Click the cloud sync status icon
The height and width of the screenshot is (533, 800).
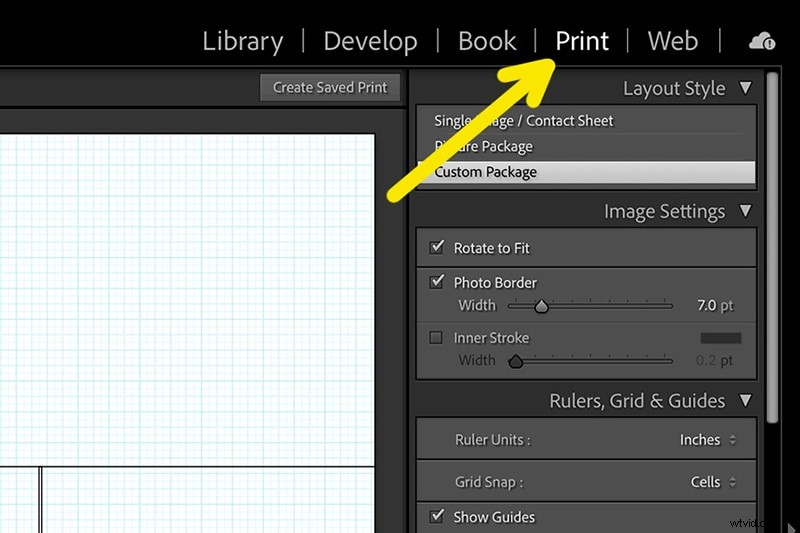[762, 41]
